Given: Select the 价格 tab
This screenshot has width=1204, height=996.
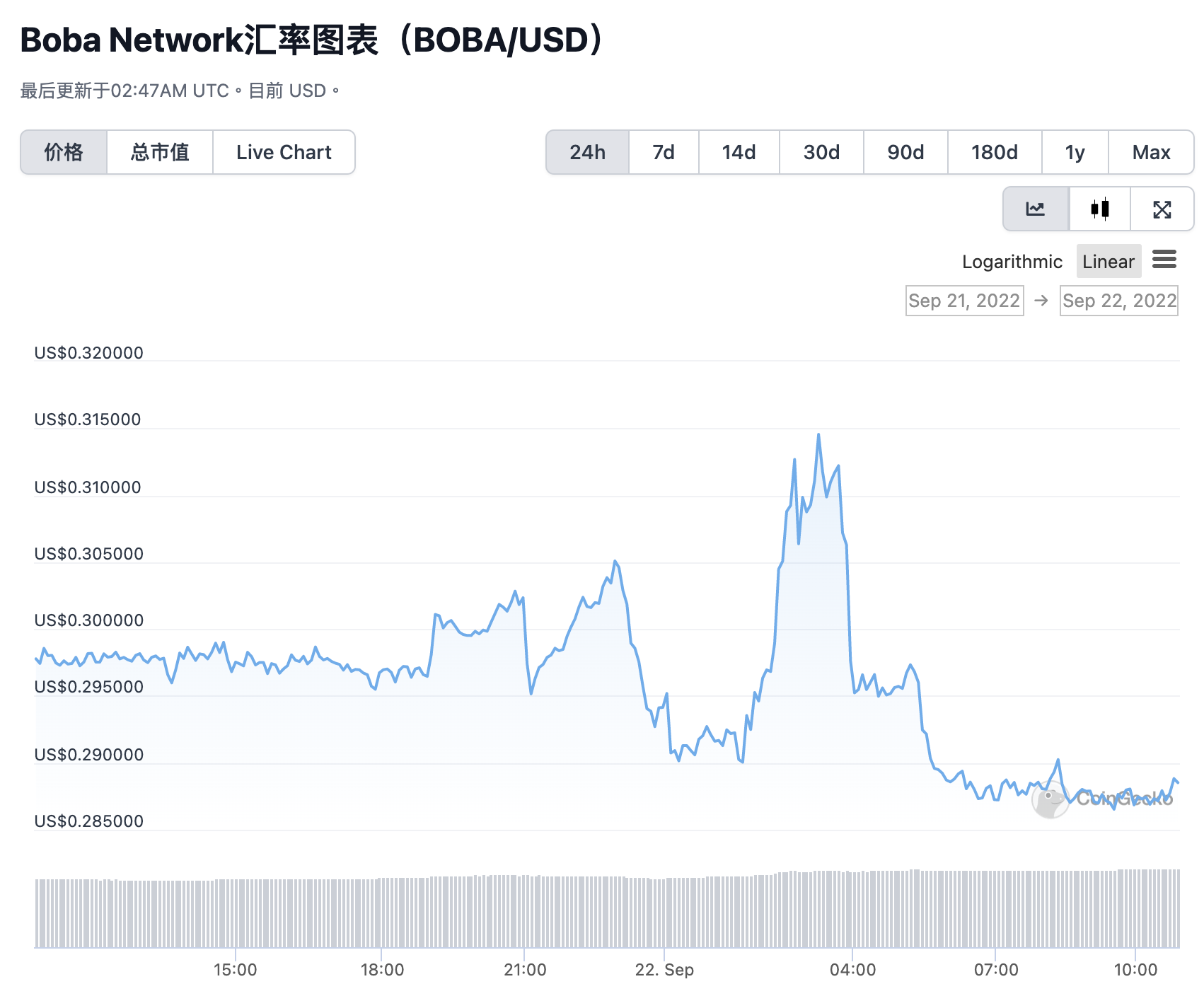Looking at the screenshot, I should (x=64, y=152).
